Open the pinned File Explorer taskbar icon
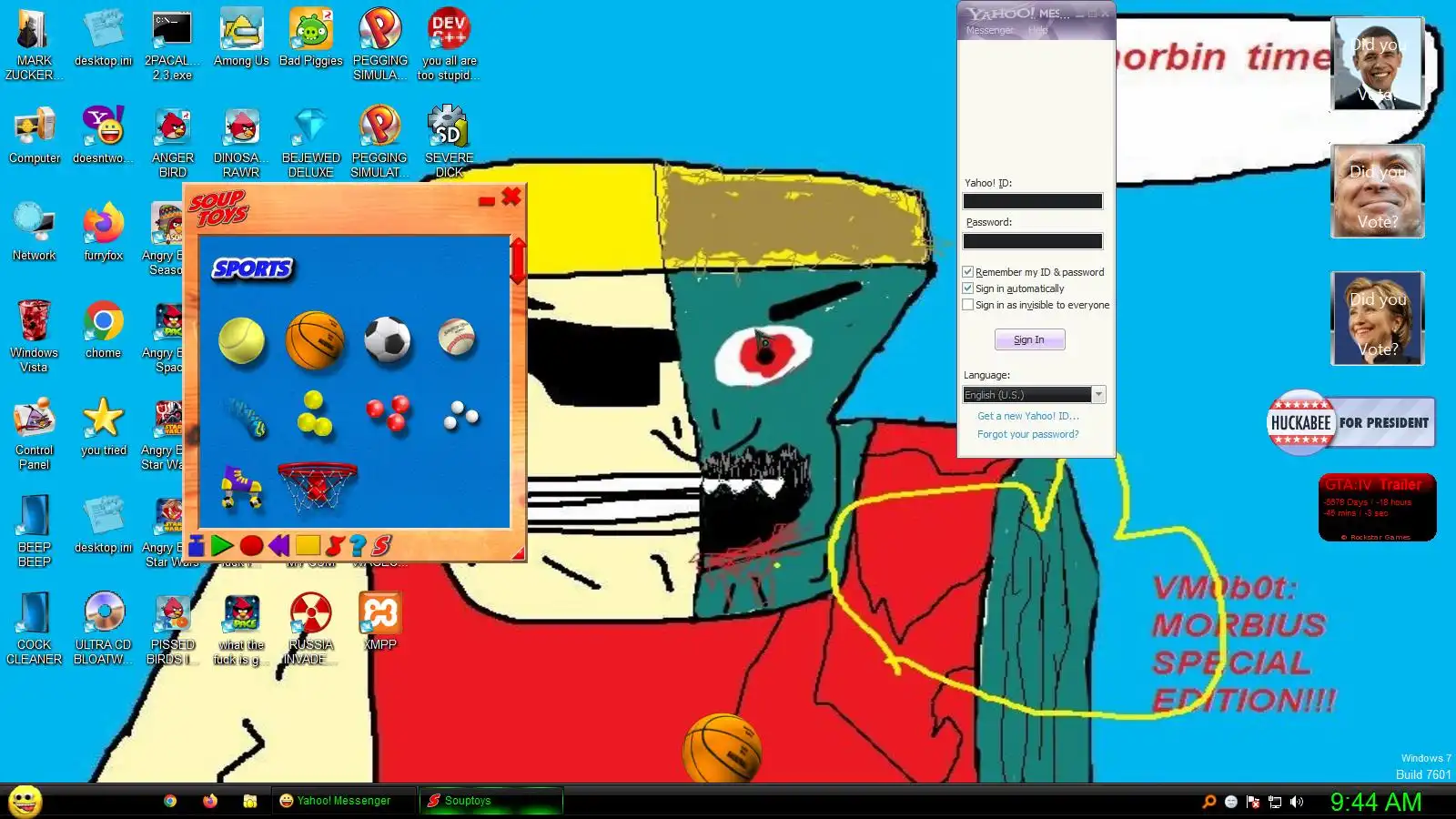Screen dimensions: 1456x819 pos(250,801)
